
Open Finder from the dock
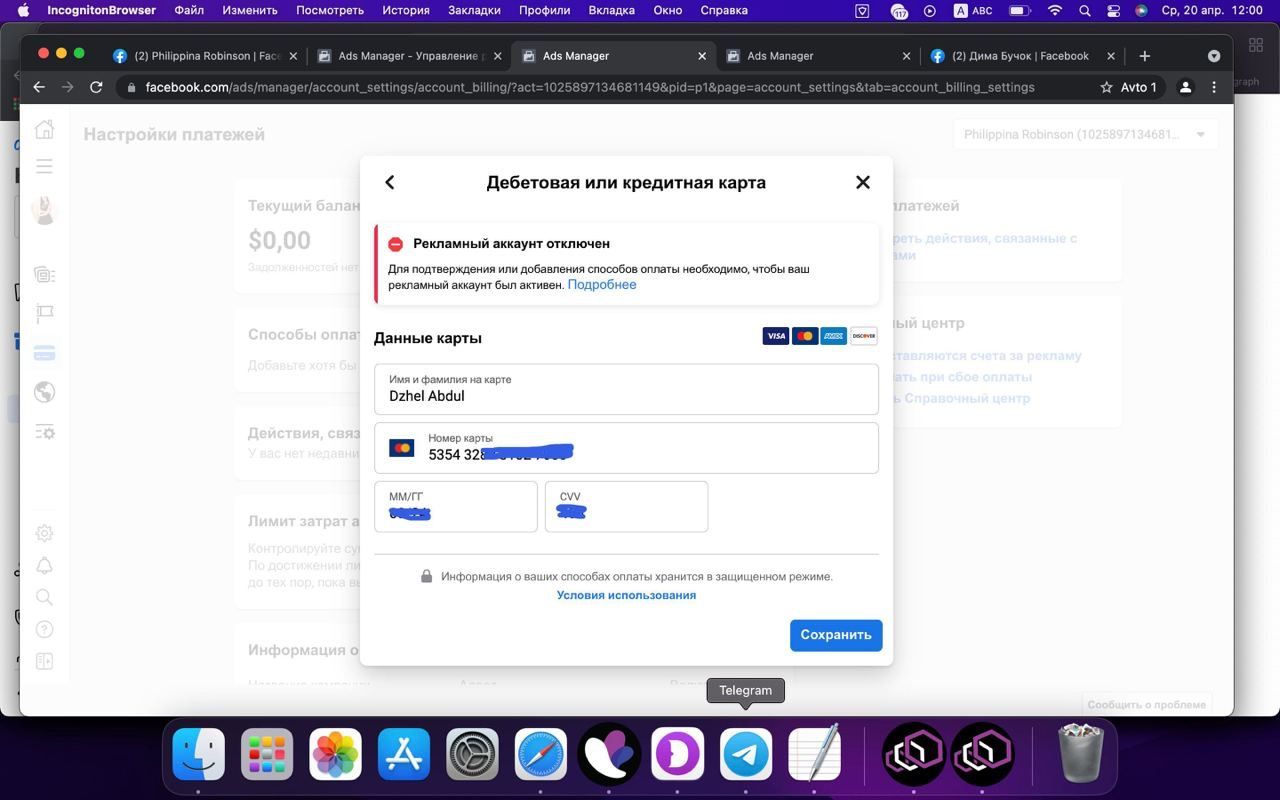[x=198, y=753]
